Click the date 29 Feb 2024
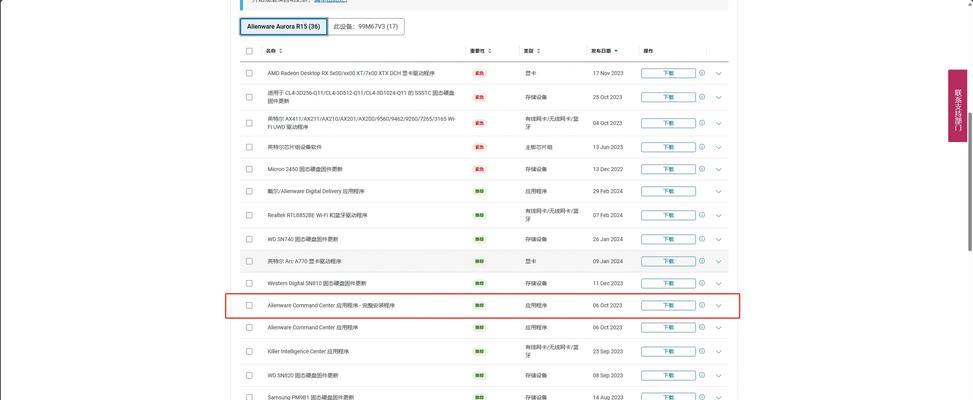This screenshot has height=400, width=973. (x=608, y=191)
